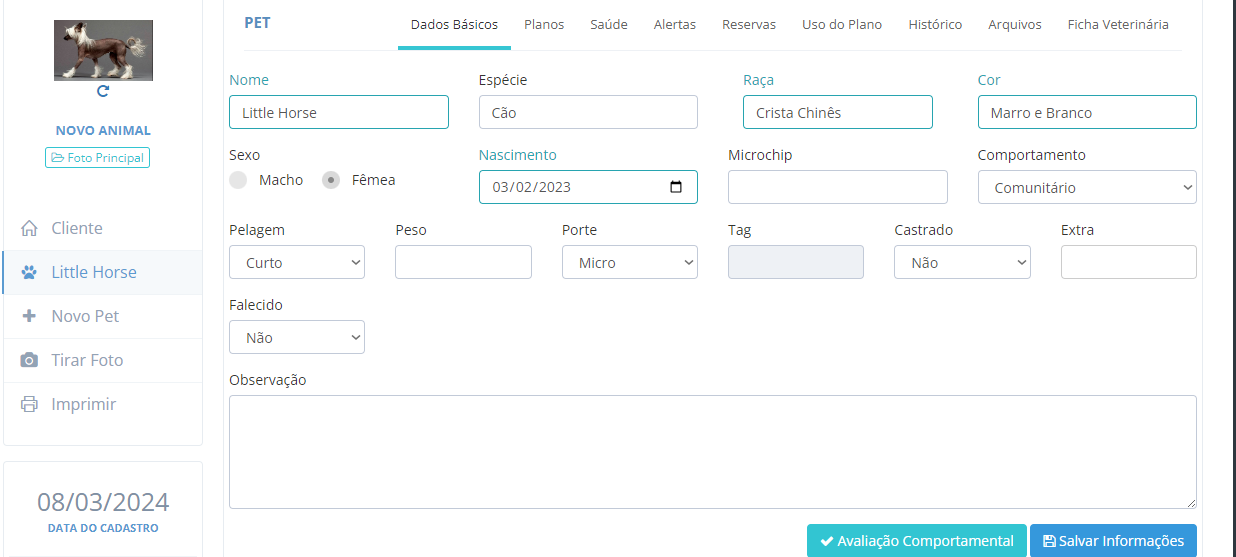The height and width of the screenshot is (557, 1236).
Task: Open the Falecido dropdown
Action: tap(297, 337)
